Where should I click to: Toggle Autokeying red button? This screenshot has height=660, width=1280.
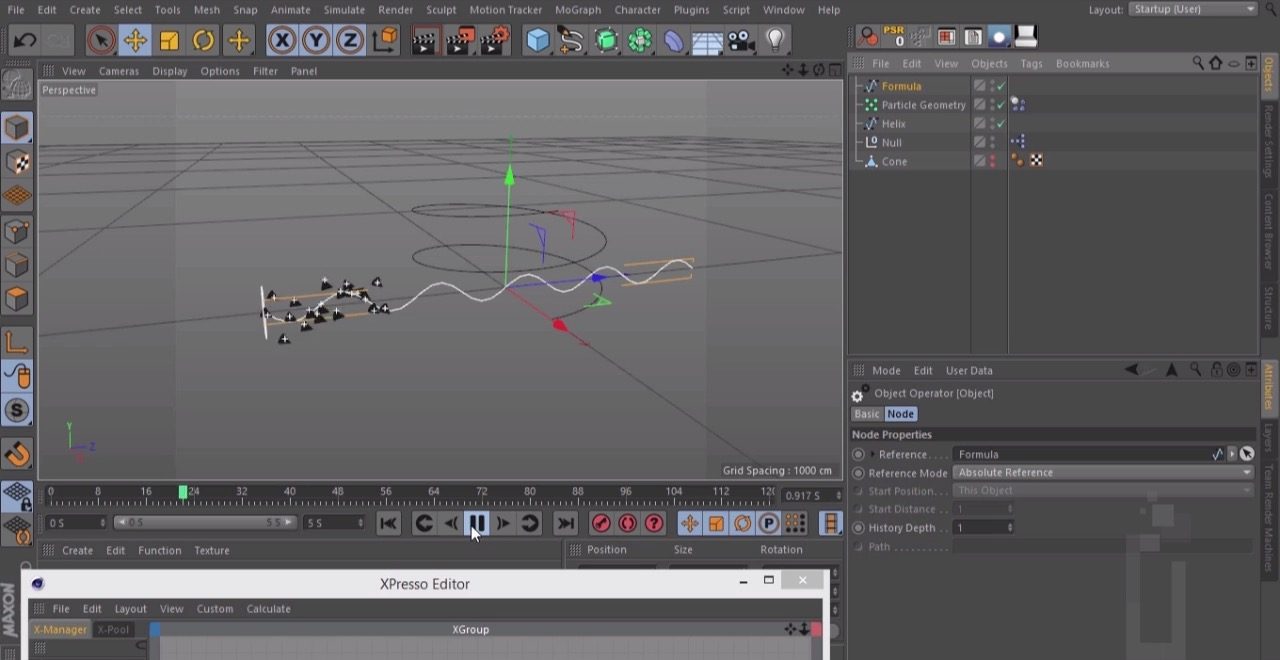627,523
